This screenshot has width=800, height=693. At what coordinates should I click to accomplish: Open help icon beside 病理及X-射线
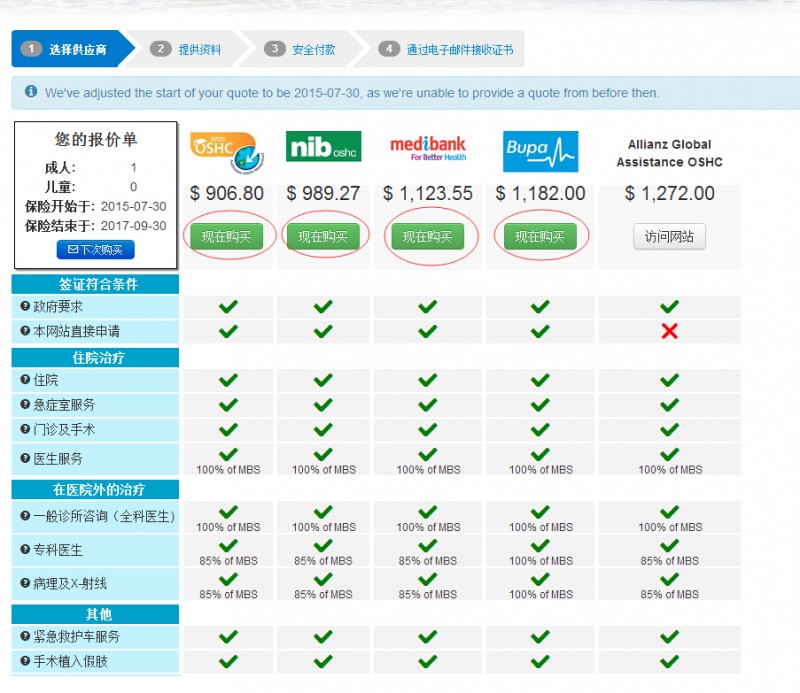tap(25, 583)
